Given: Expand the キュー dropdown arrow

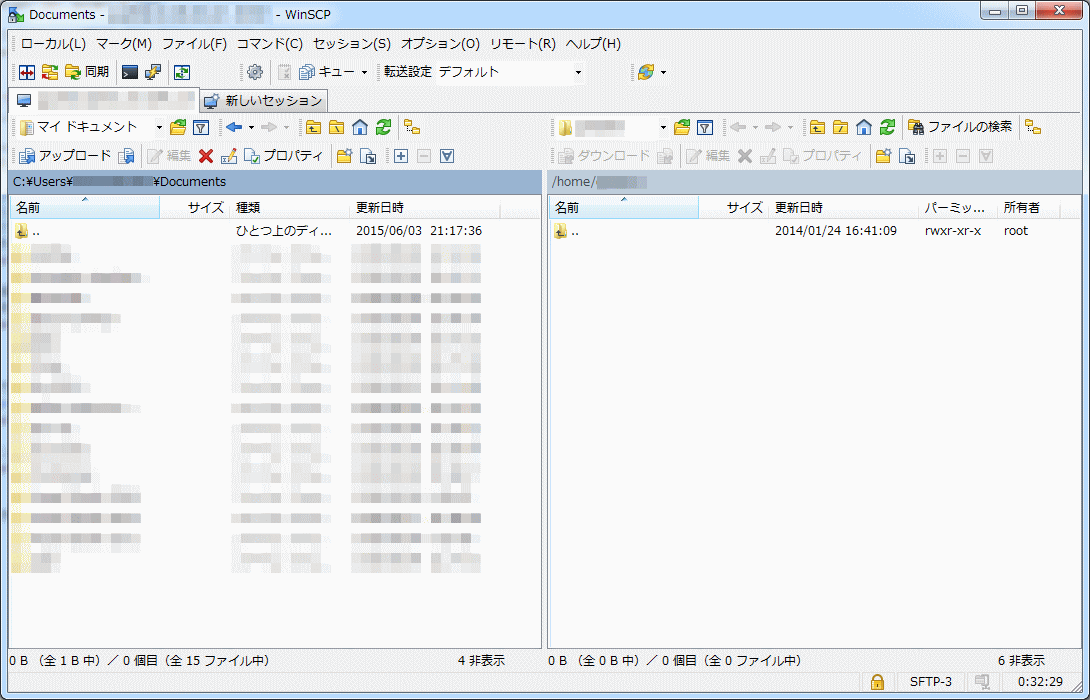Looking at the screenshot, I should coord(364,72).
